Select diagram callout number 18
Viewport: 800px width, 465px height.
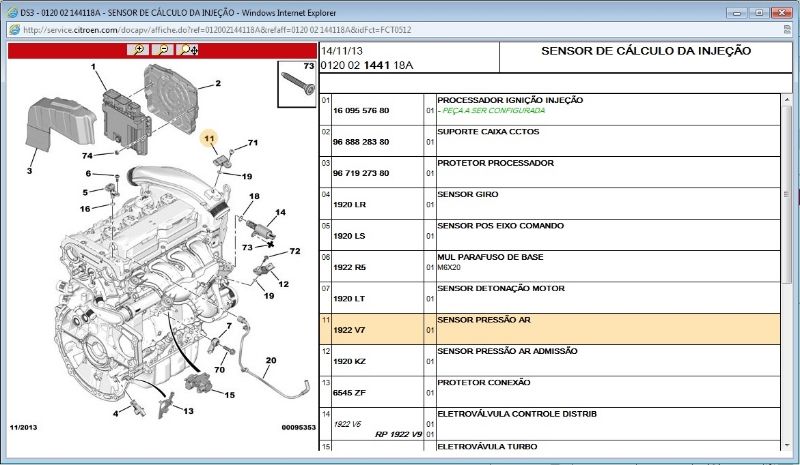254,196
